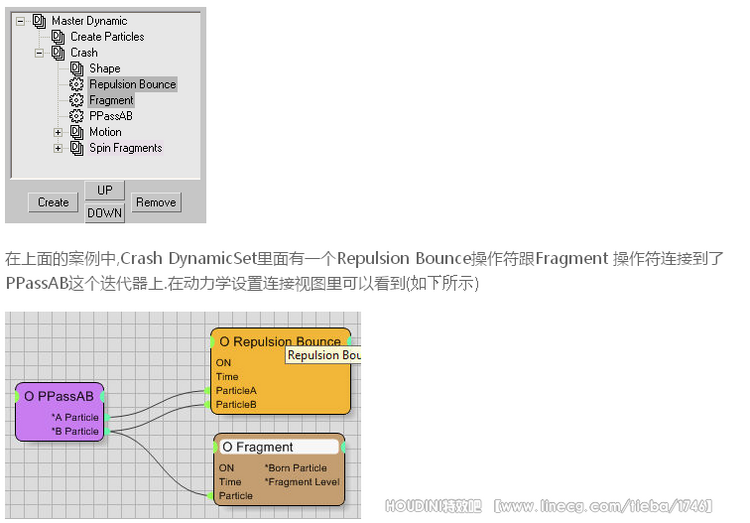Select Repulsion Bounce in the tree
Viewport: 750px width, 523px height.
point(132,84)
